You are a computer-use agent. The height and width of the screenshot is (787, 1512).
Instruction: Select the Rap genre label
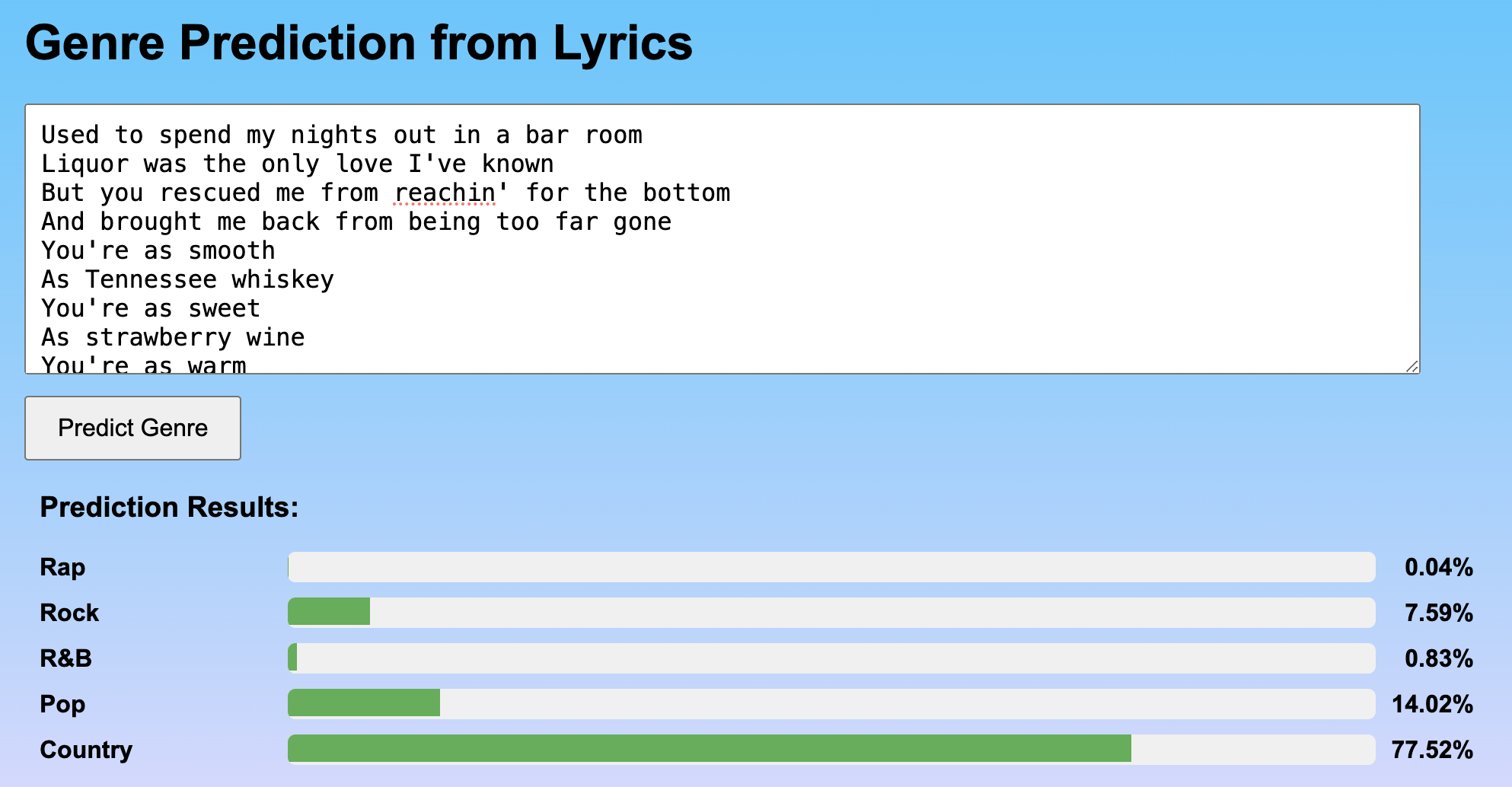(62, 567)
